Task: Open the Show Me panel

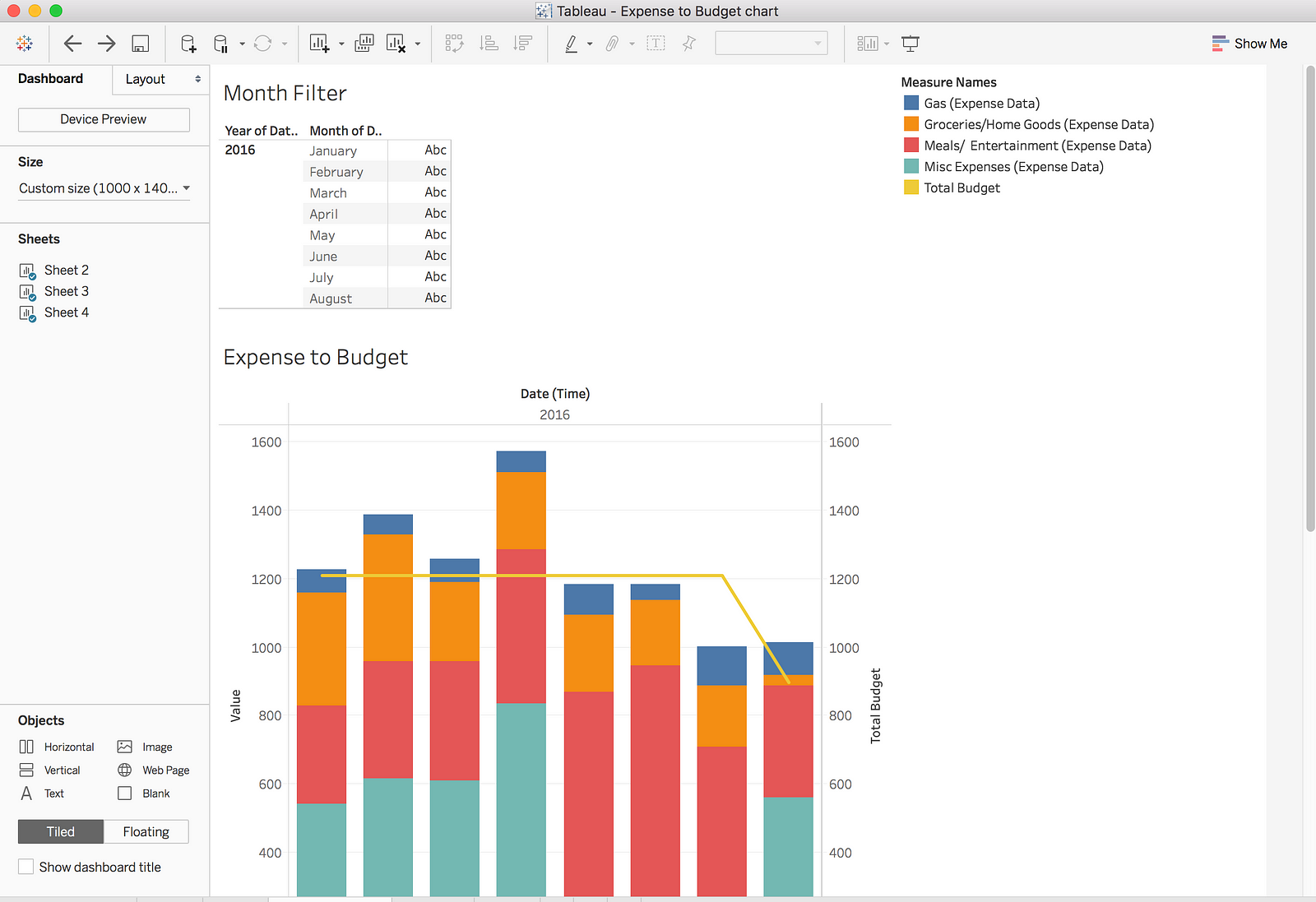Action: [1249, 44]
